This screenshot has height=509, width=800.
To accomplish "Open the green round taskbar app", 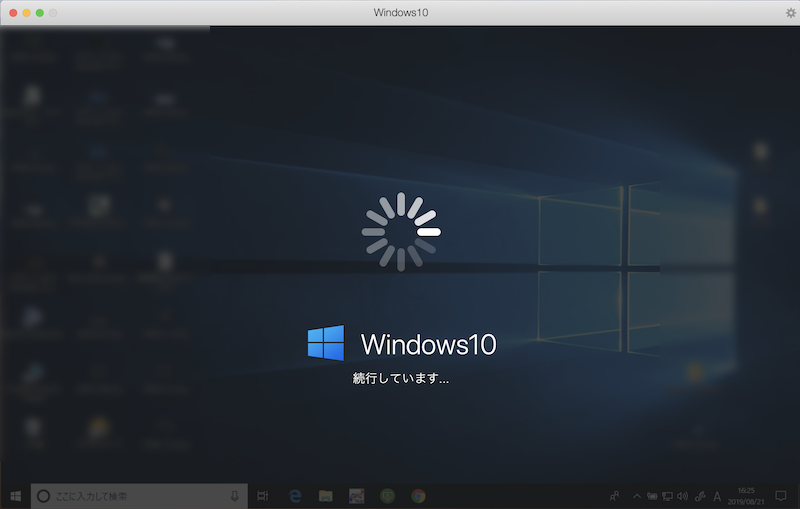I will [387, 496].
